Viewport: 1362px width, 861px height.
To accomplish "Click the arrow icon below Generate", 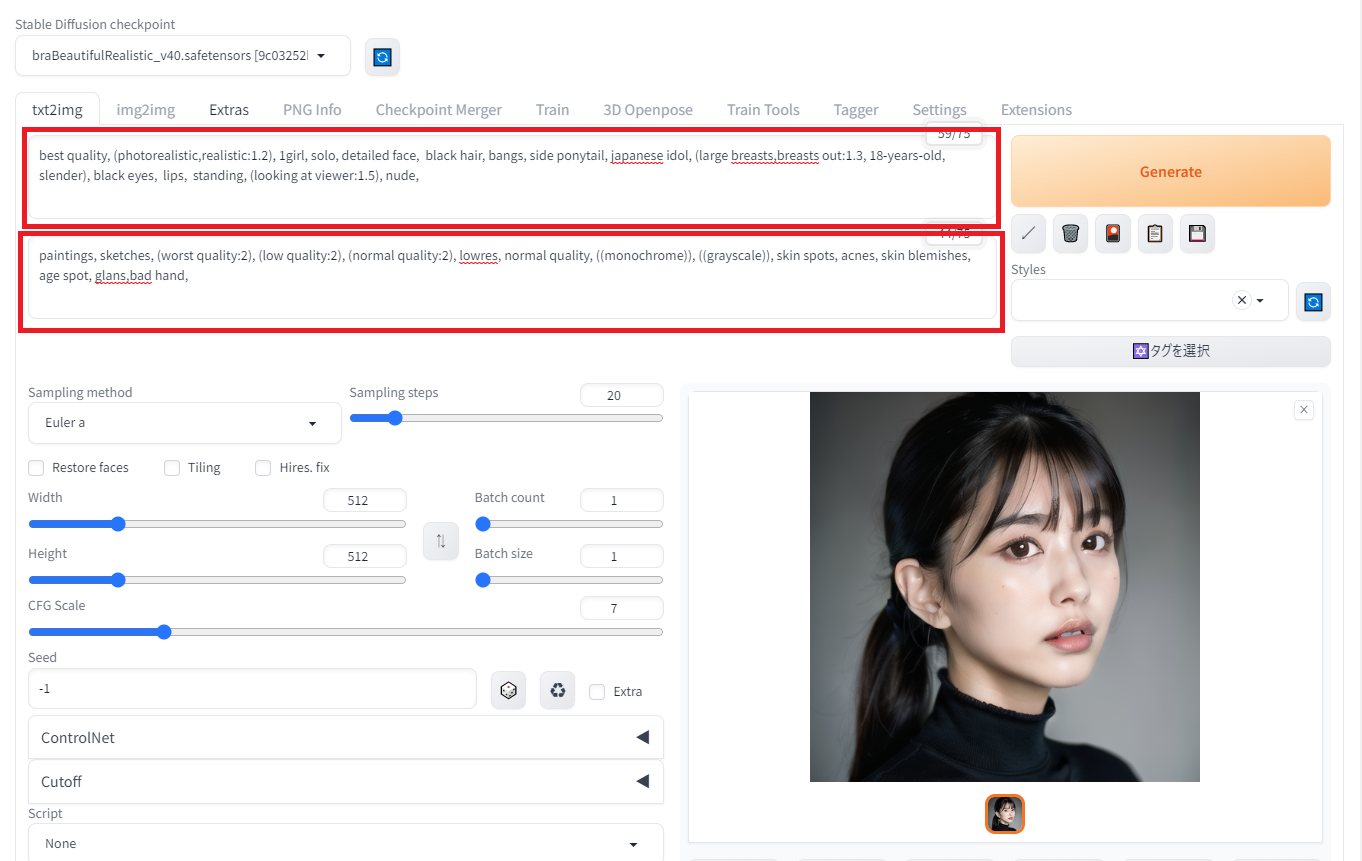I will [x=1028, y=233].
